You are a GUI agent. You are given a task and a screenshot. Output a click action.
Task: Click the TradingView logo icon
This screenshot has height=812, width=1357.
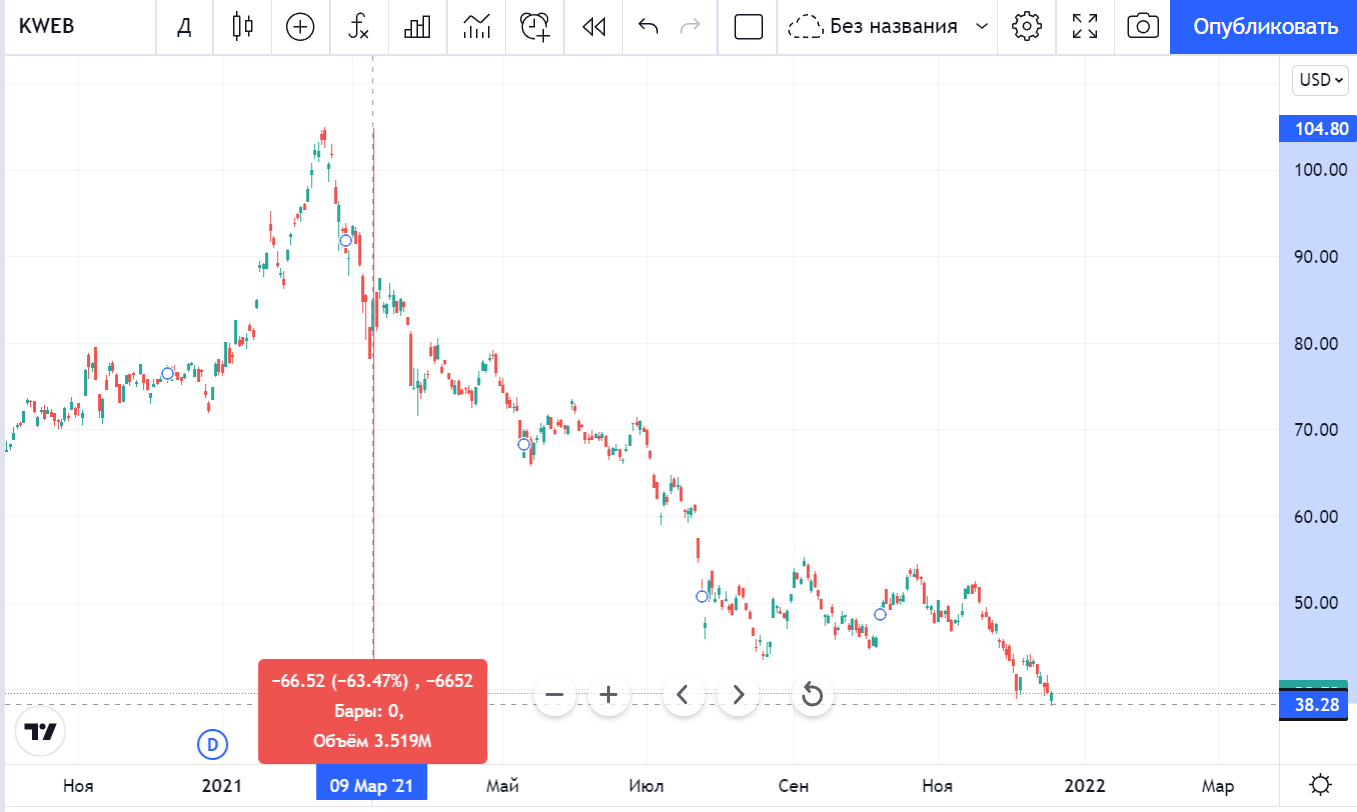(41, 731)
